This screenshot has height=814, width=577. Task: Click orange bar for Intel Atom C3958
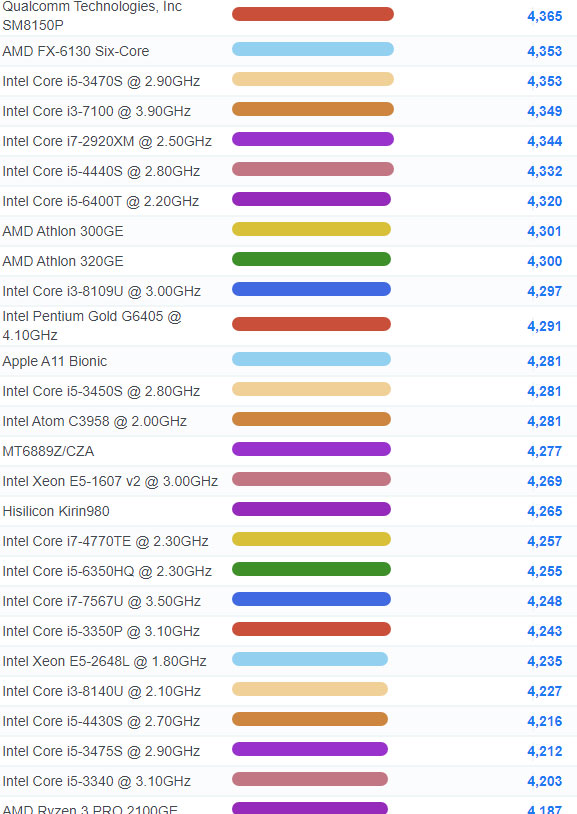[311, 419]
